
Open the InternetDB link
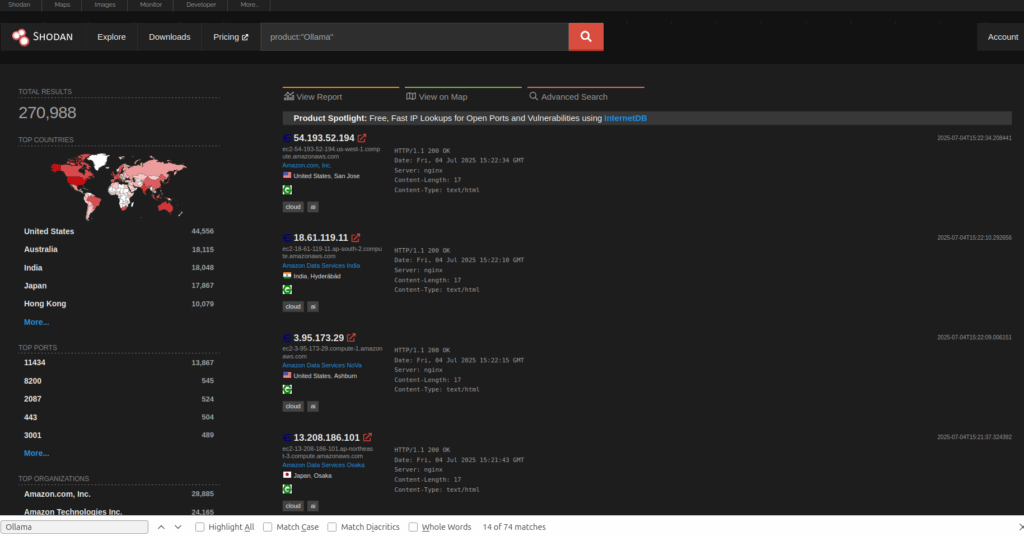point(626,118)
